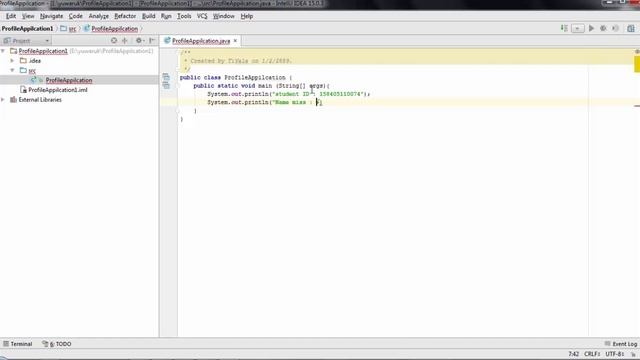Click ProfileApplication1 breadcrumb in navigation bar
Screen dimensions: 640x360
click(27, 29)
